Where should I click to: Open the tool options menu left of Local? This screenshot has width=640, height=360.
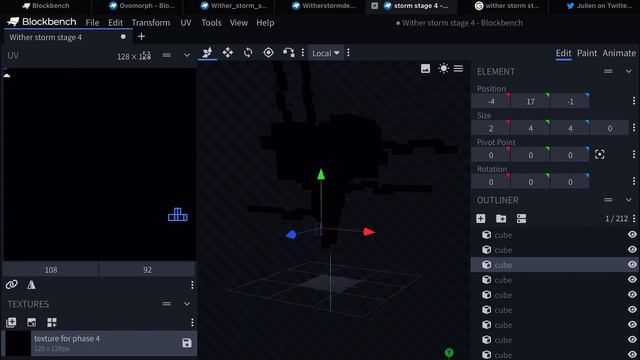point(302,53)
